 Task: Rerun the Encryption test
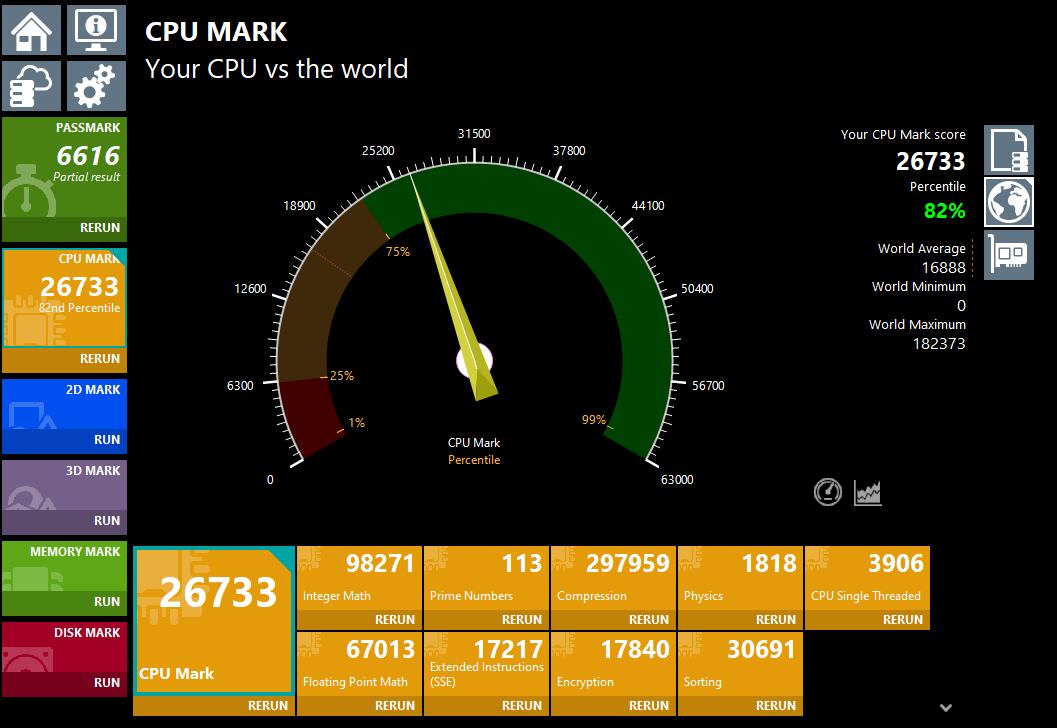pyautogui.click(x=648, y=705)
